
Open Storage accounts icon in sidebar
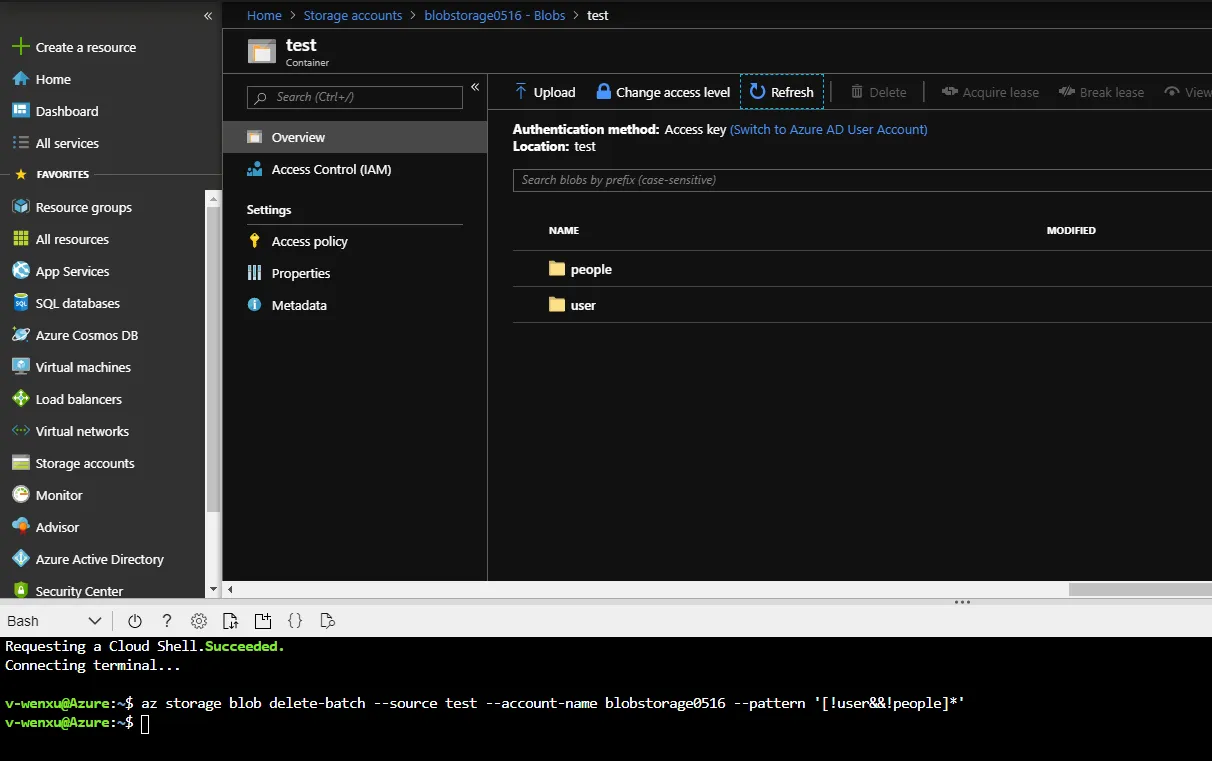[20, 463]
